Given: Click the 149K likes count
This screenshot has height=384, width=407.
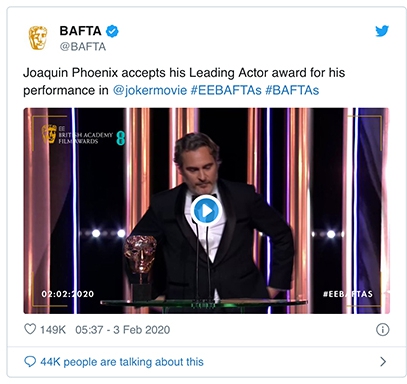Looking at the screenshot, I should click(x=53, y=330).
